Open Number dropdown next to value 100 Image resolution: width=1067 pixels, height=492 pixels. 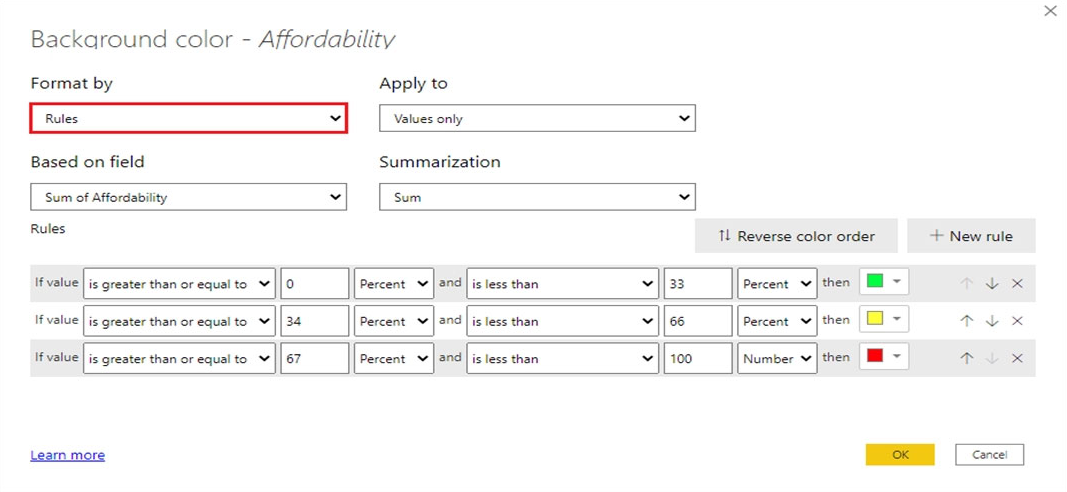point(777,359)
